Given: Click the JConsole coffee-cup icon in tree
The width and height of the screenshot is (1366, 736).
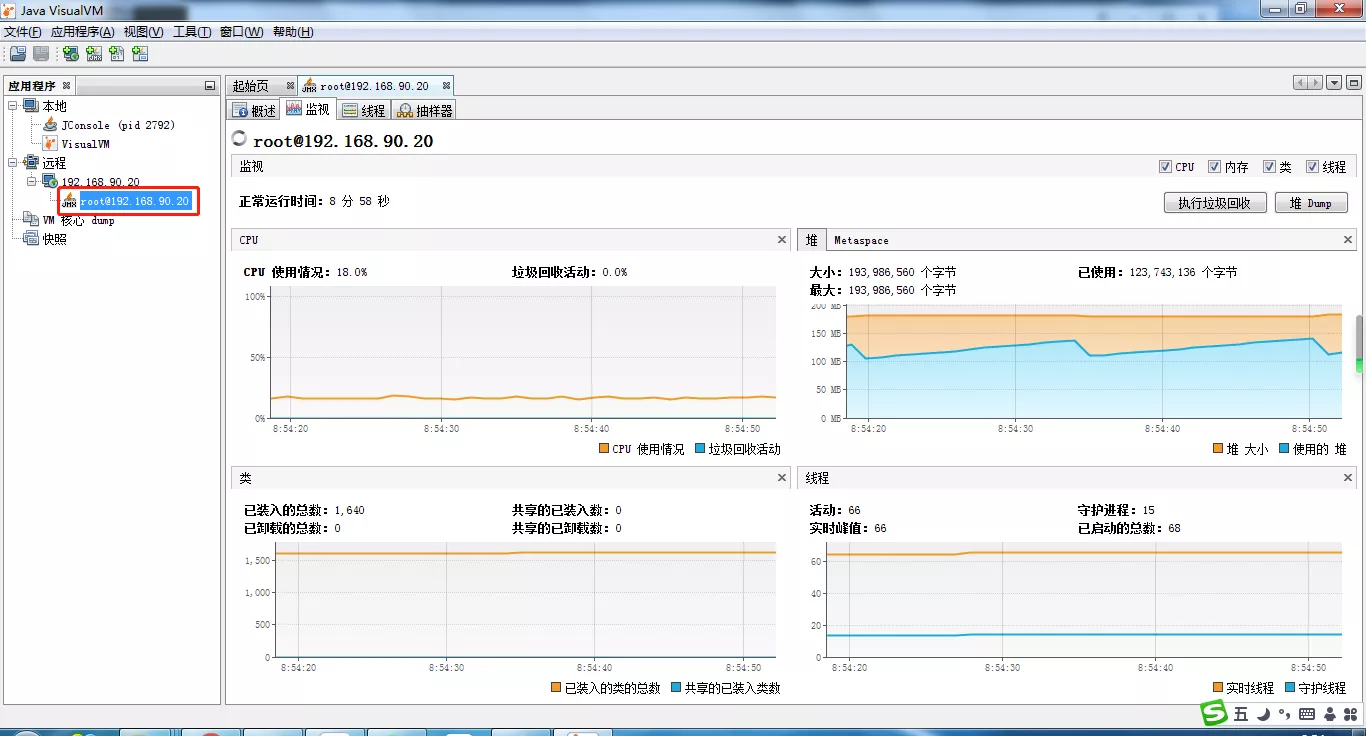Looking at the screenshot, I should [50, 125].
